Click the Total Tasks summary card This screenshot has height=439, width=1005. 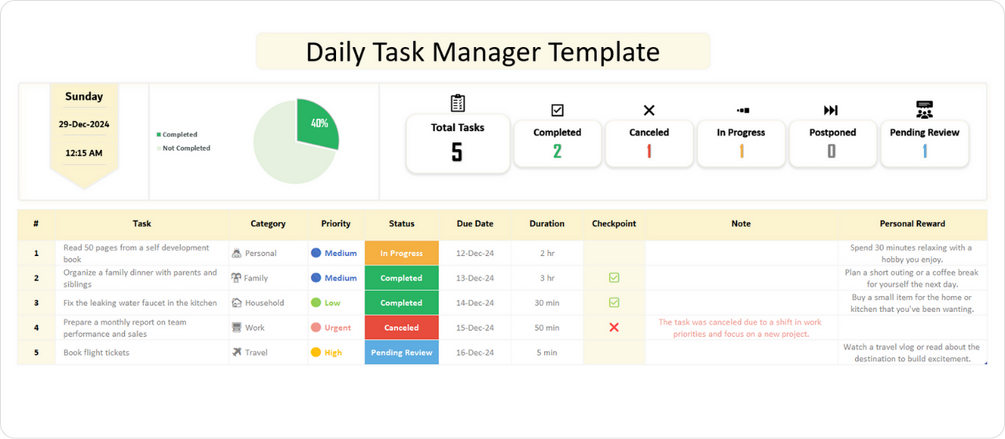458,144
